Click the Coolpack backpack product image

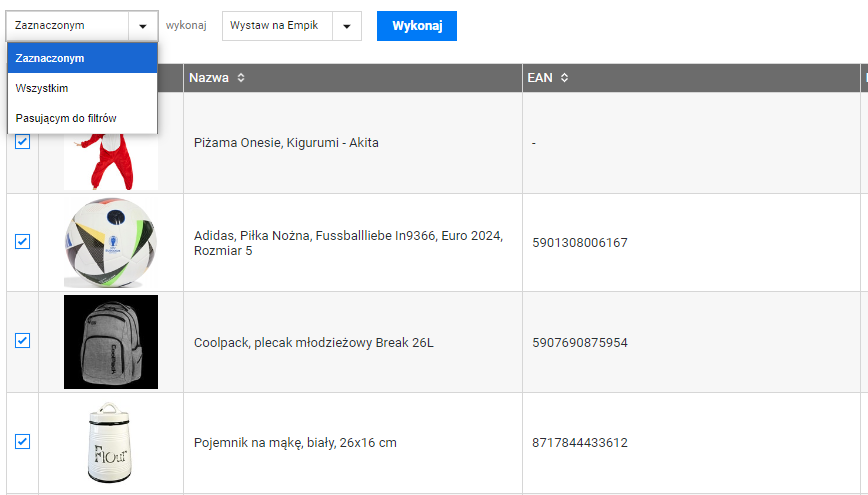tap(110, 342)
